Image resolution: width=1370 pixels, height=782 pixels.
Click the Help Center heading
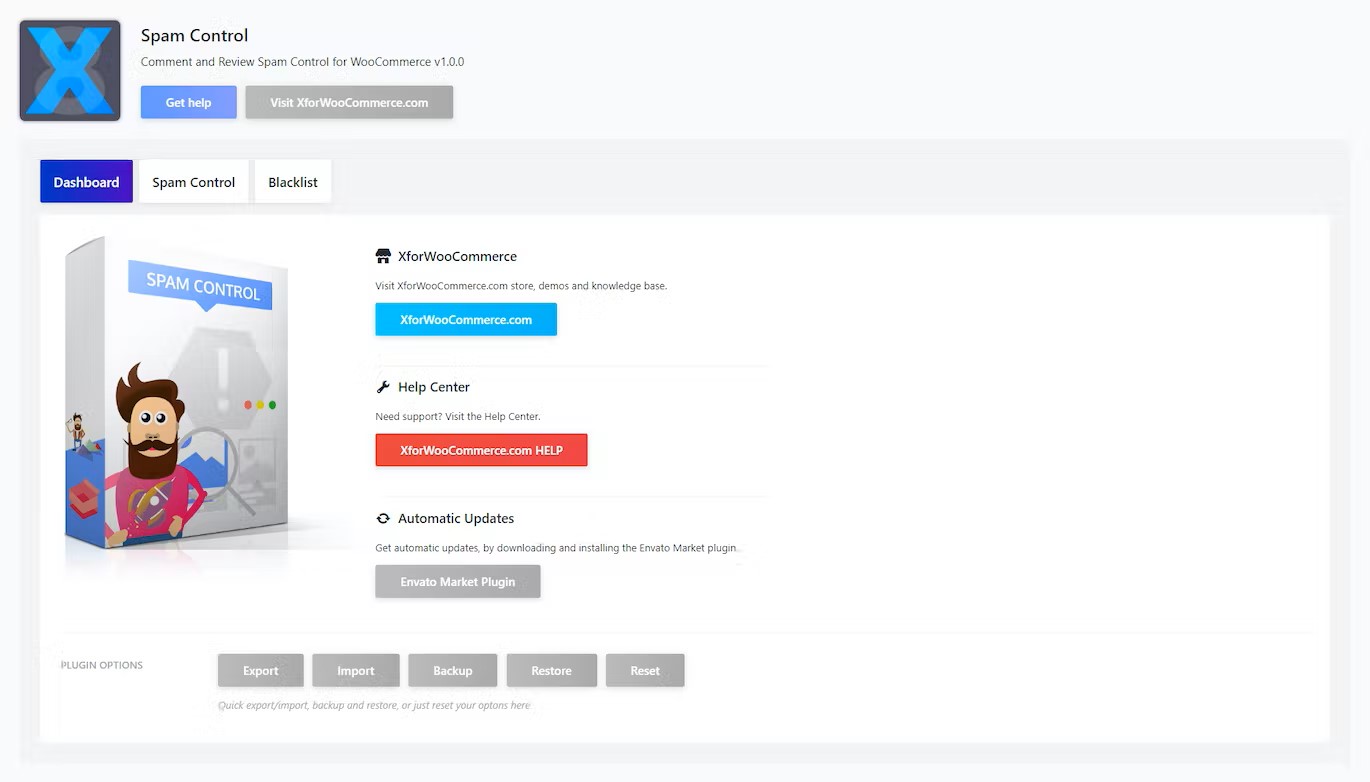434,387
